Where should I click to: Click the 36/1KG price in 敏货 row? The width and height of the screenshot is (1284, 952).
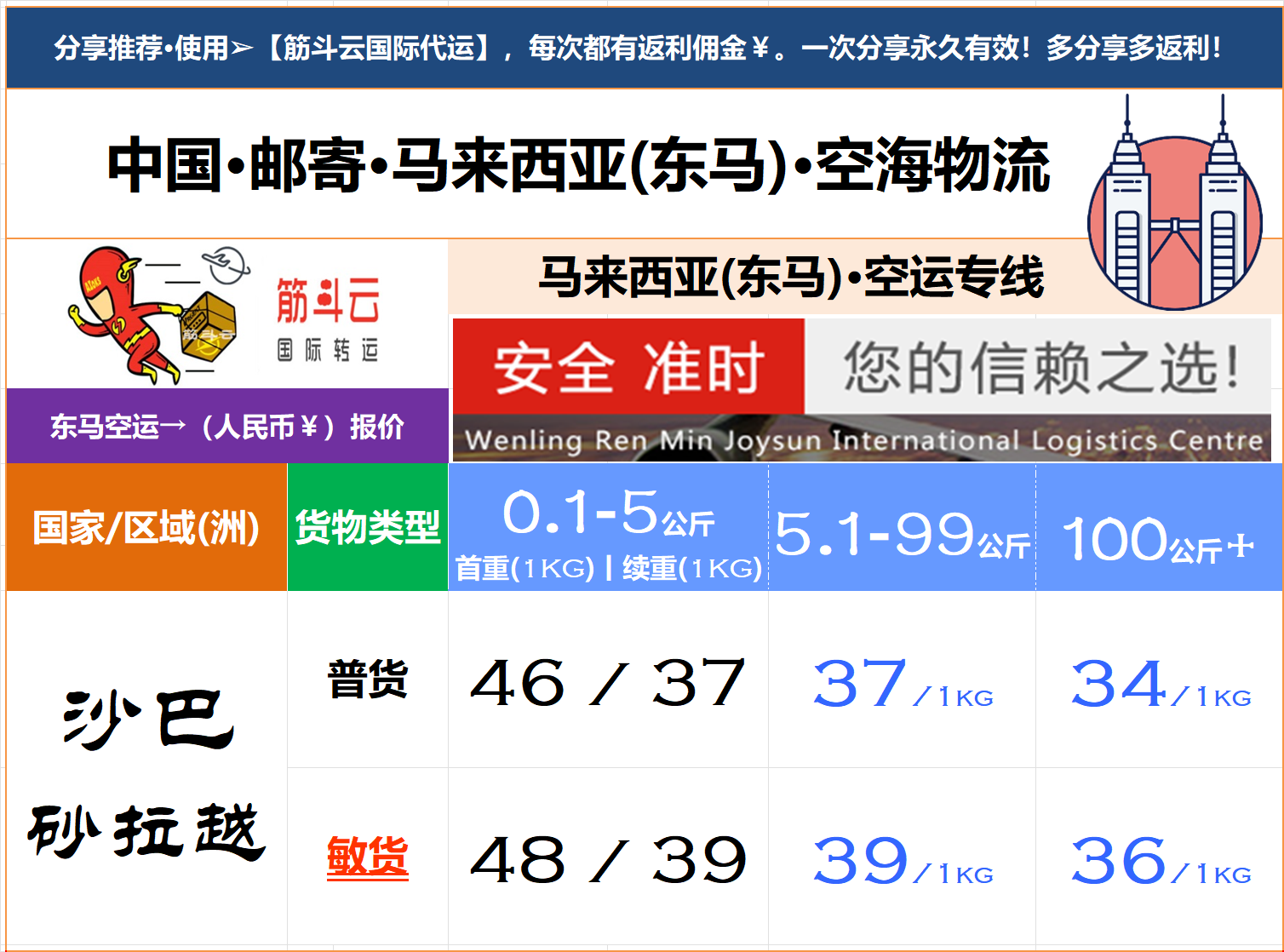tap(1160, 860)
